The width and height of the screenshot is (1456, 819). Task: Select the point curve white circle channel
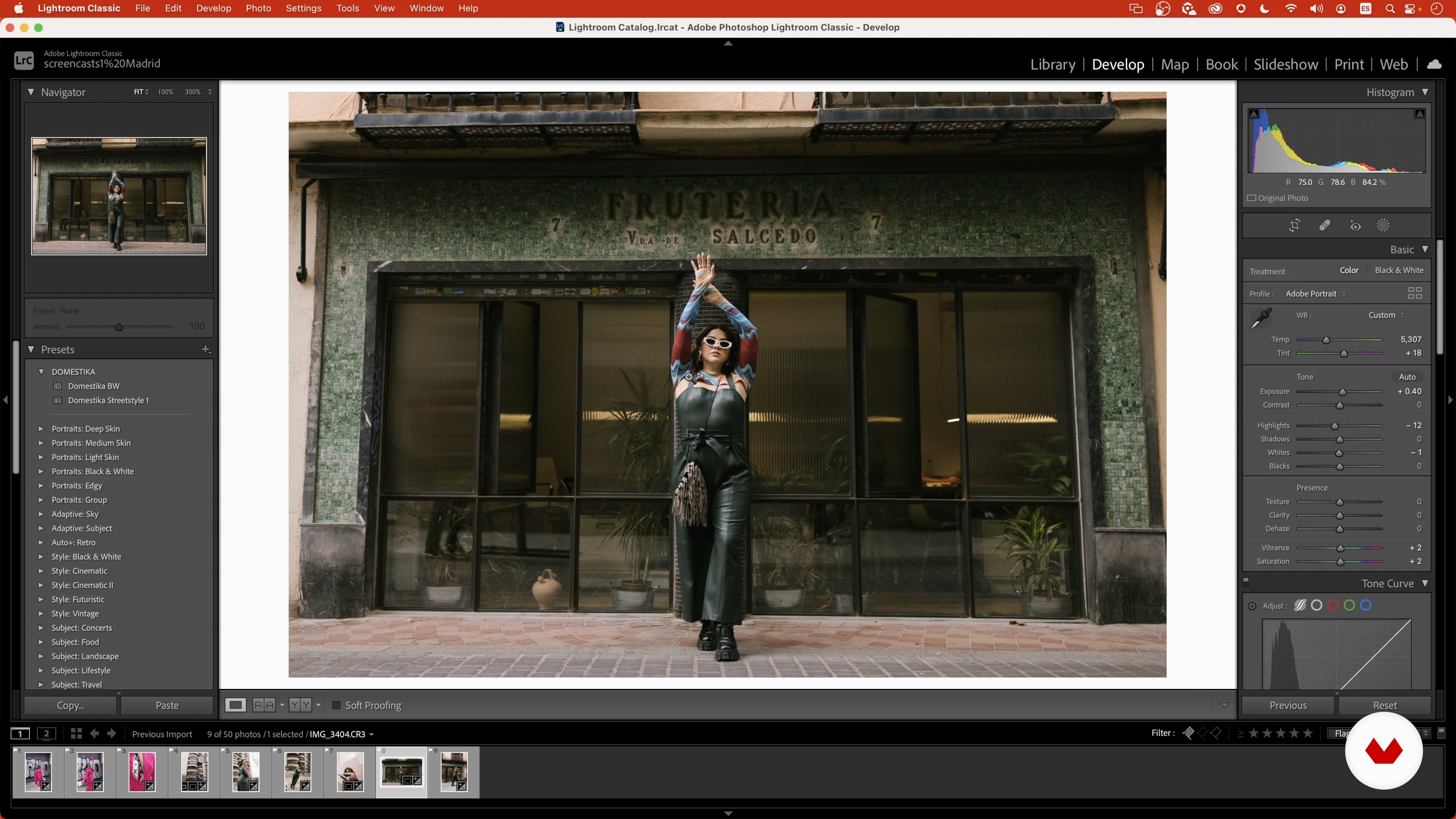(1316, 606)
